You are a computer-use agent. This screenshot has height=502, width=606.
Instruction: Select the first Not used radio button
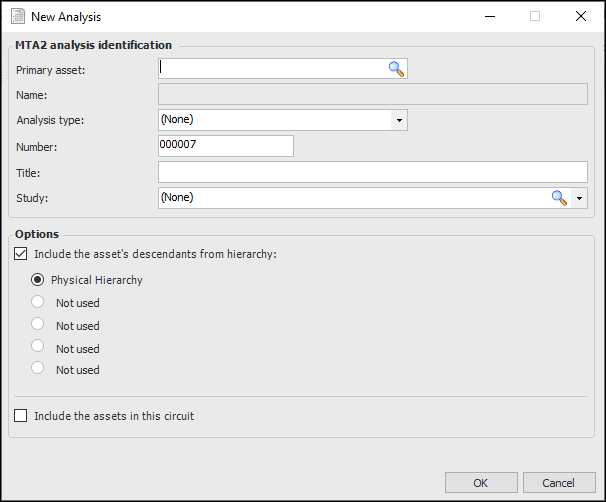38,302
